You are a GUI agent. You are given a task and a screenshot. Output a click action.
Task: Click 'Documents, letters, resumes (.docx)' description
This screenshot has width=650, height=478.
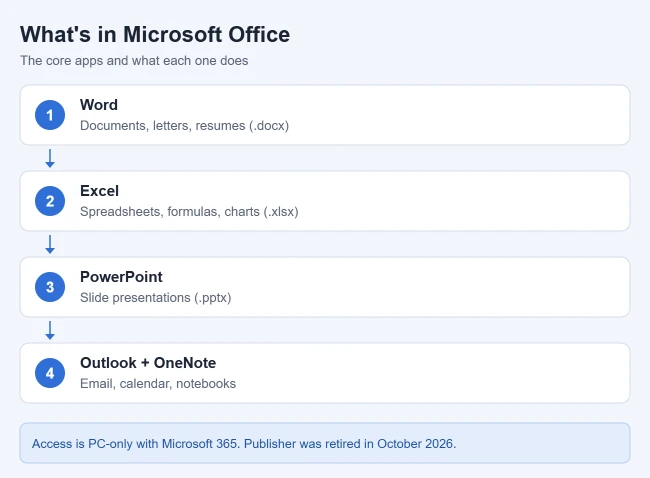coord(184,126)
